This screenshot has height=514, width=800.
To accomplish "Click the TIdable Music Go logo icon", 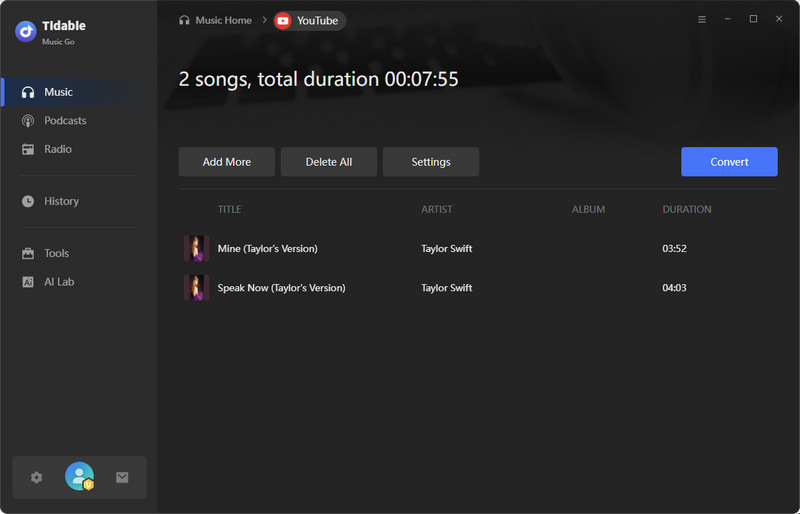I will point(26,32).
